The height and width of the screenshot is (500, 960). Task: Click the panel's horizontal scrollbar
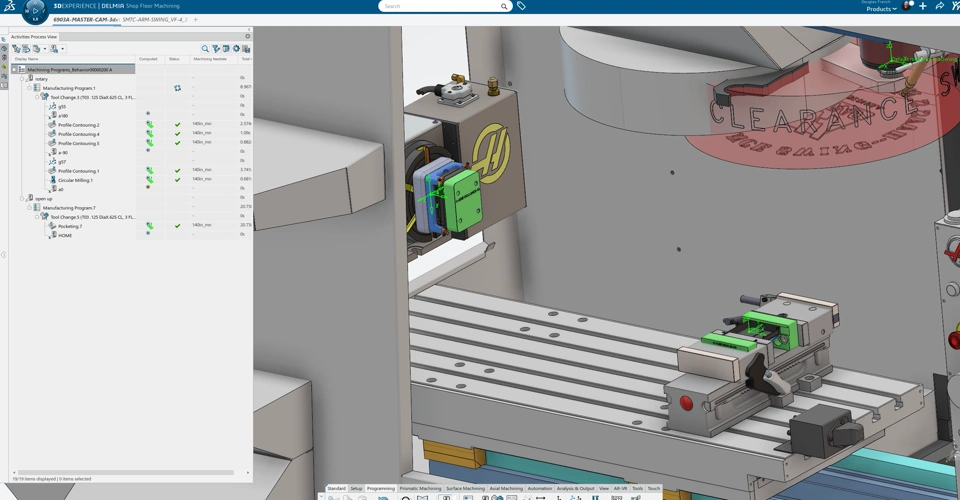click(130, 472)
